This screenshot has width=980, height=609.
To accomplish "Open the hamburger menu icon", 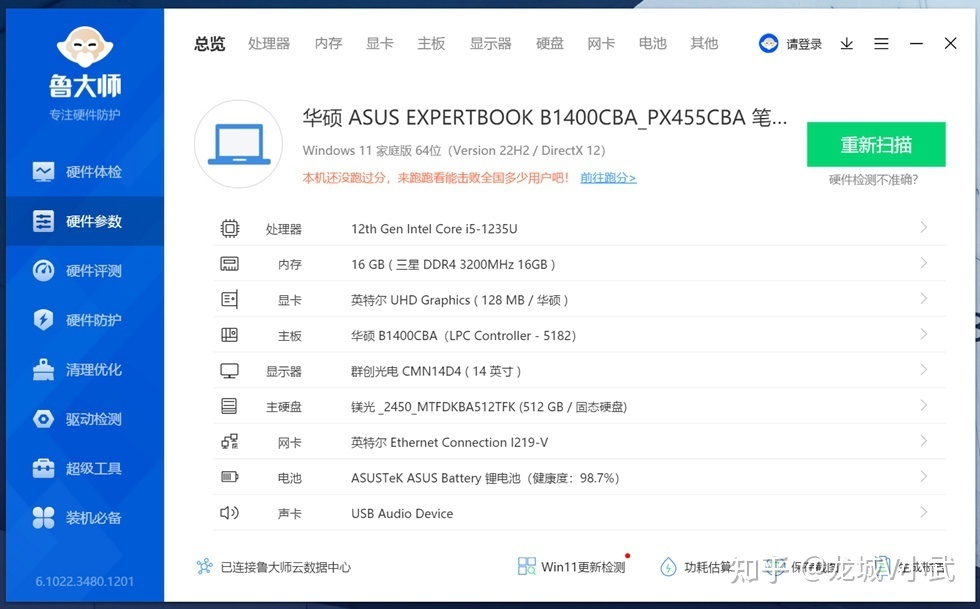I will click(881, 44).
